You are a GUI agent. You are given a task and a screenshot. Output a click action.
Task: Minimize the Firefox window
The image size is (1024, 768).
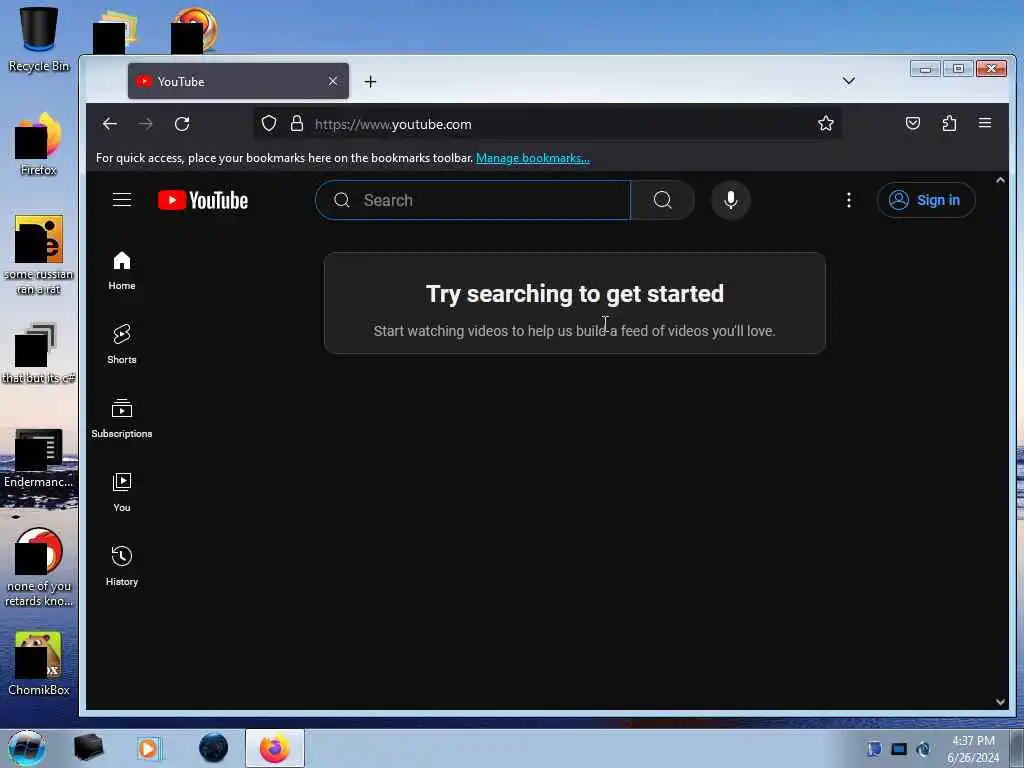pyautogui.click(x=925, y=68)
